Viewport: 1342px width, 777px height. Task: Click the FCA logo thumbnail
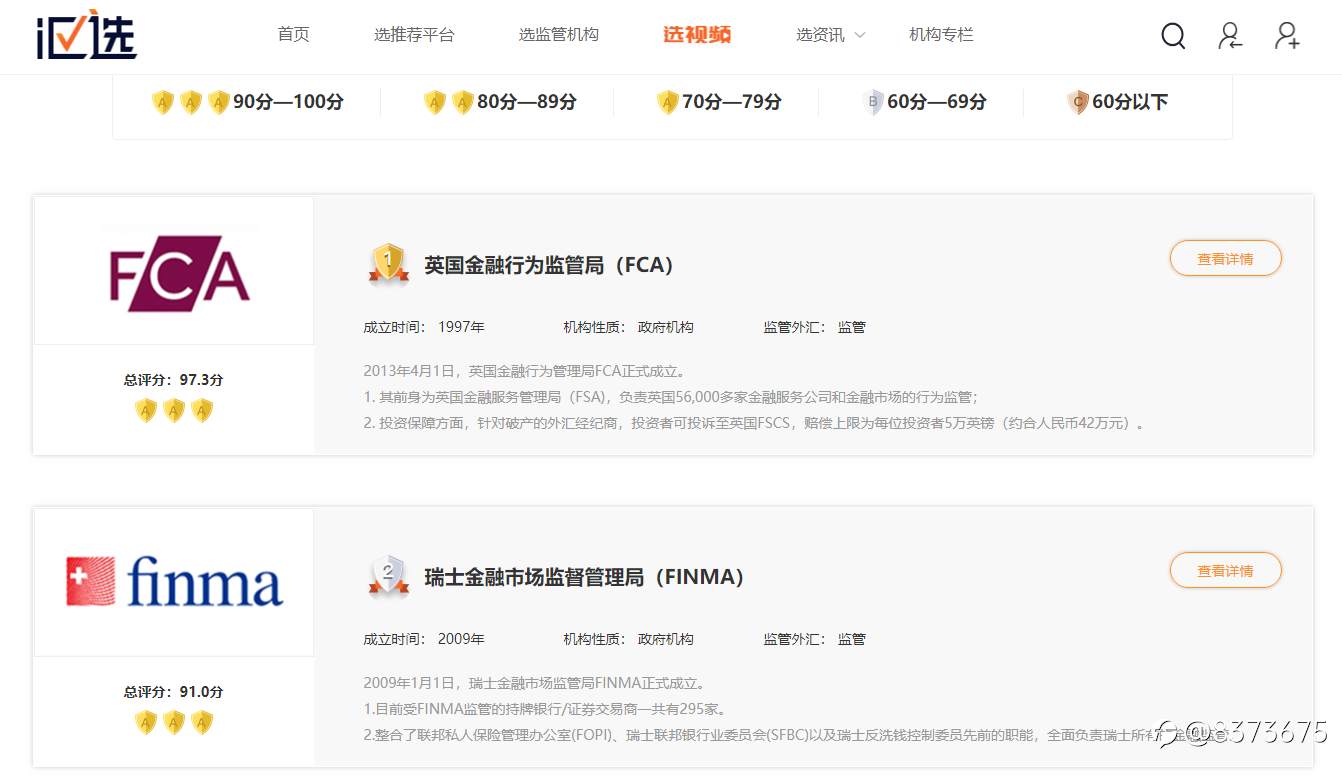174,271
